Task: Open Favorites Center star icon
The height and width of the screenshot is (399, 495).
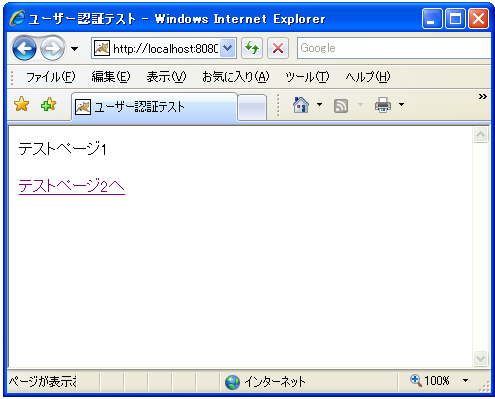Action: 22,104
